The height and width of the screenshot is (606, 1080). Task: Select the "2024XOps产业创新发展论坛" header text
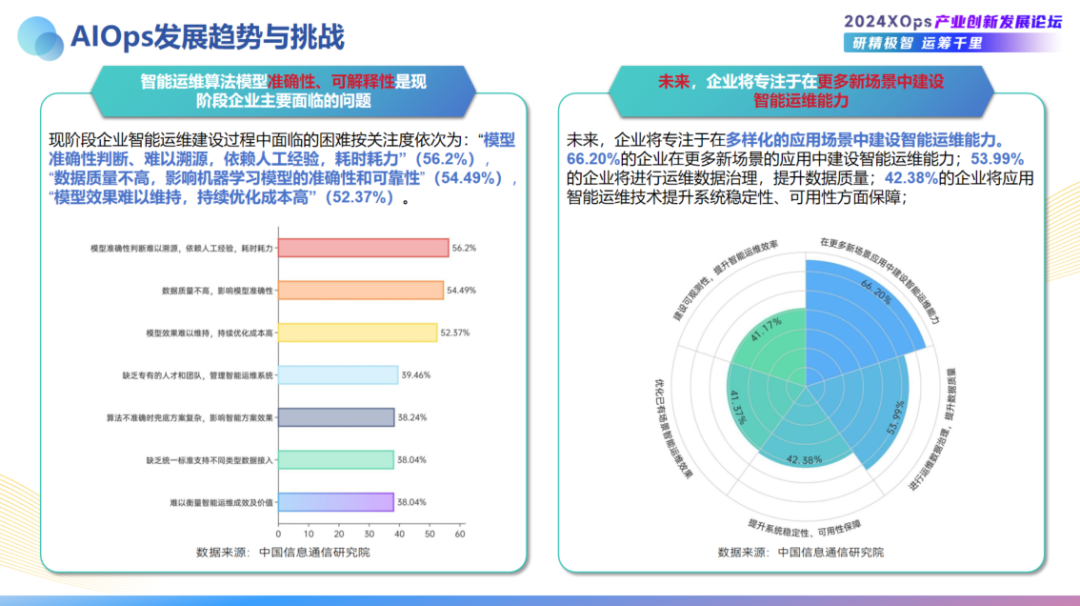tap(953, 22)
